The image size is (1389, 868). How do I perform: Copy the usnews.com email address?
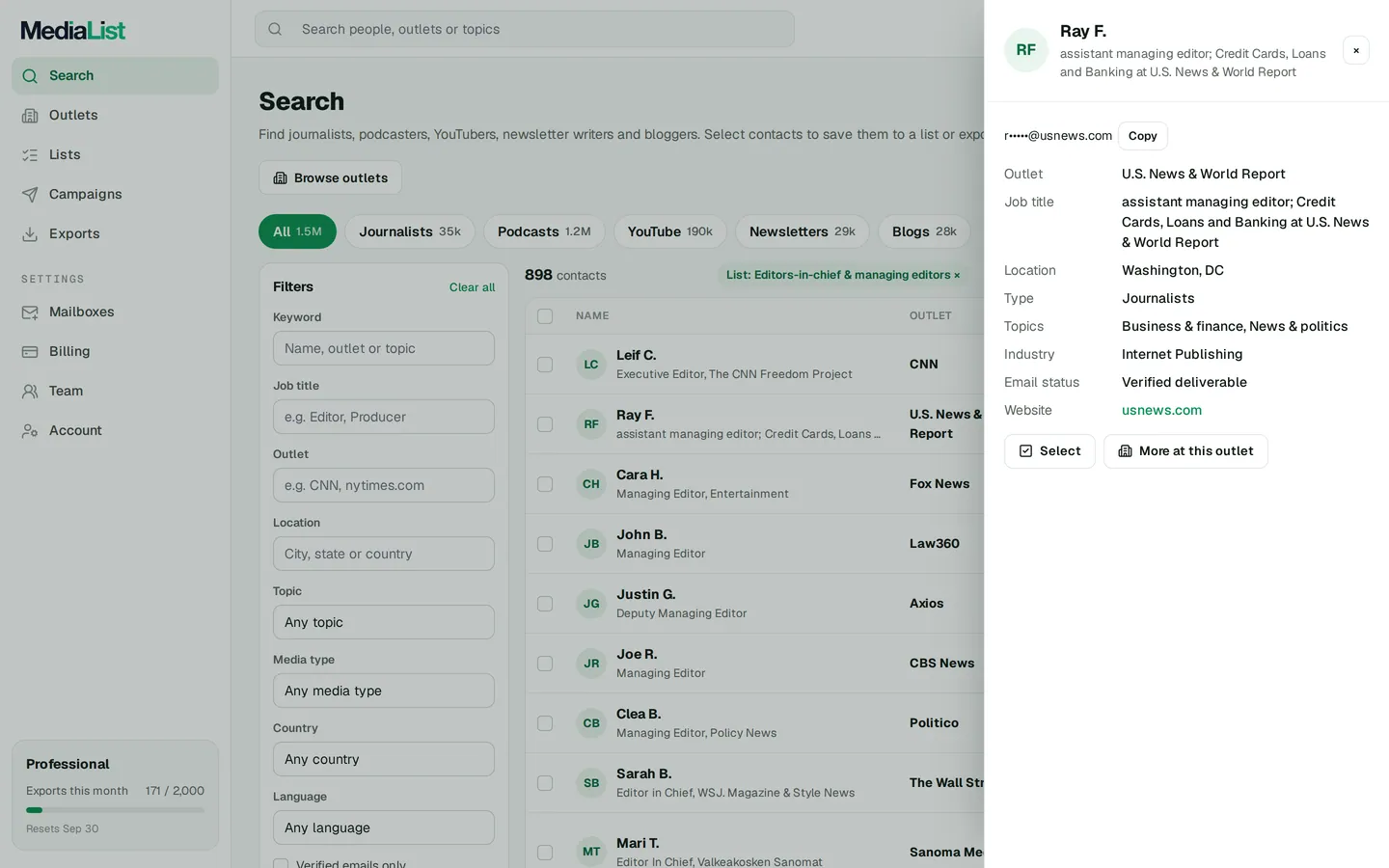point(1143,136)
